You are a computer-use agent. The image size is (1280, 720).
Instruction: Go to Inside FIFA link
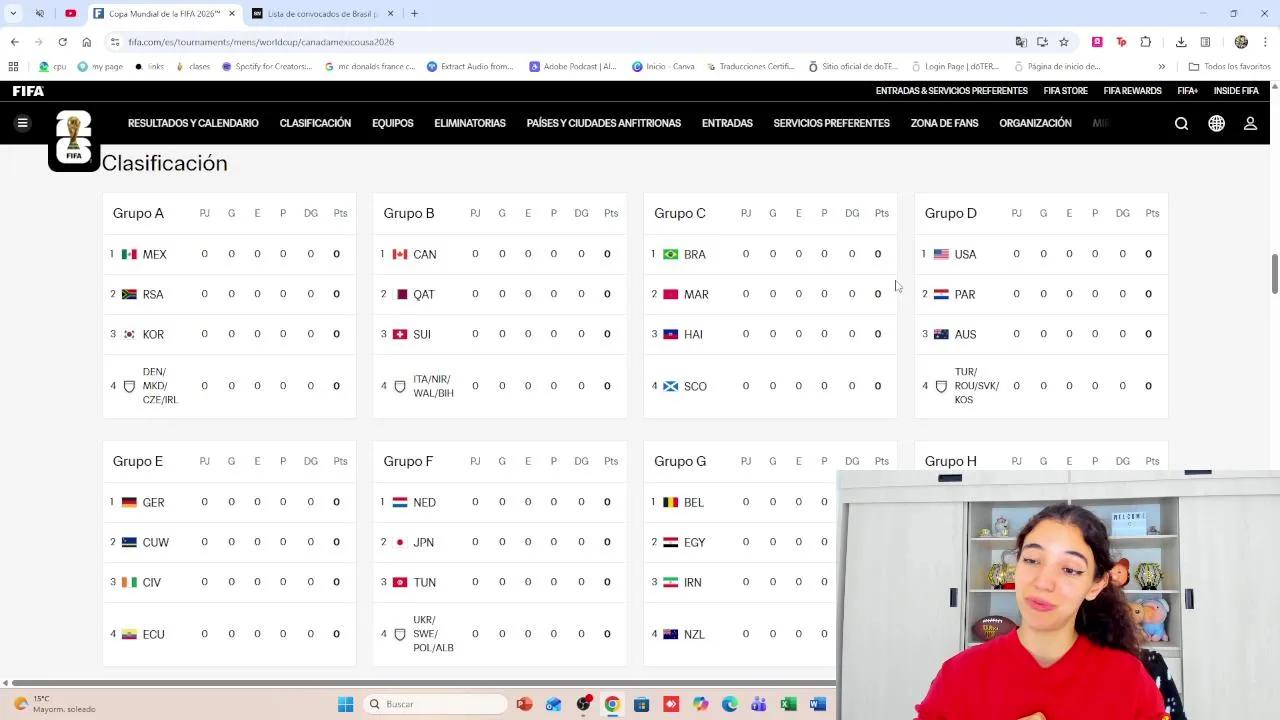tap(1236, 91)
